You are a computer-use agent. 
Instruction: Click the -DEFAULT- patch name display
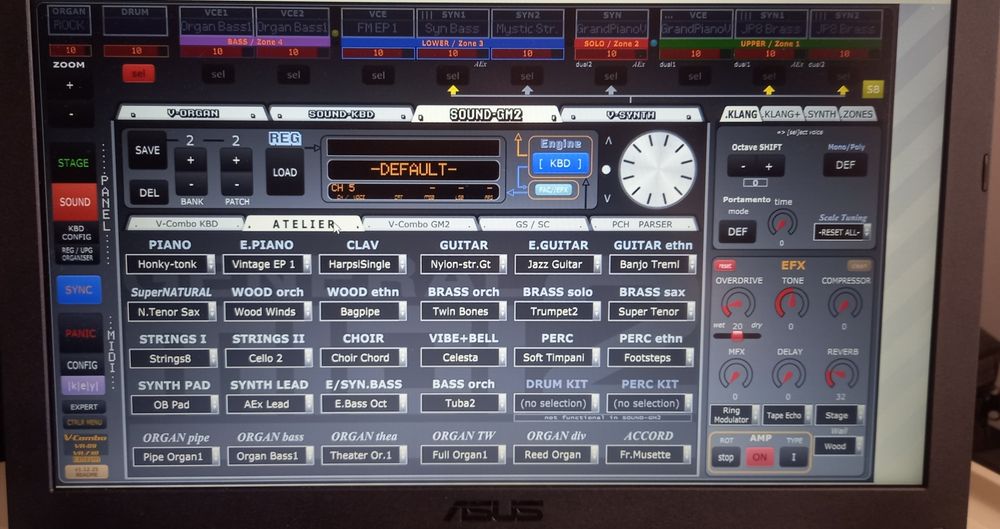tap(413, 170)
